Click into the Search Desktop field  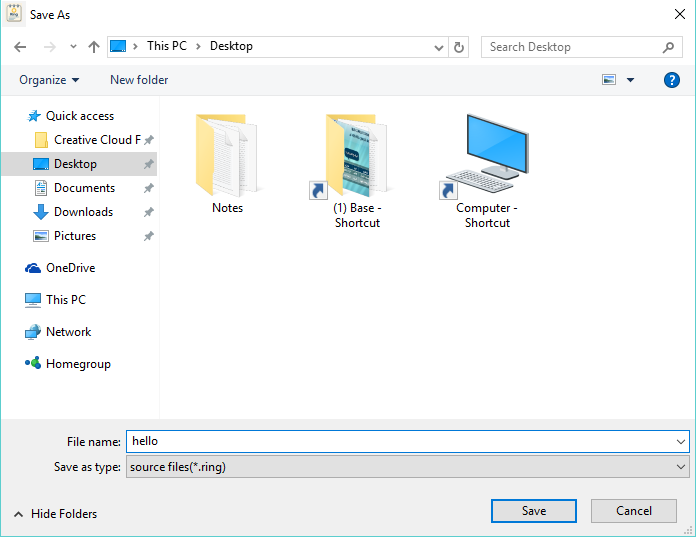tap(570, 47)
